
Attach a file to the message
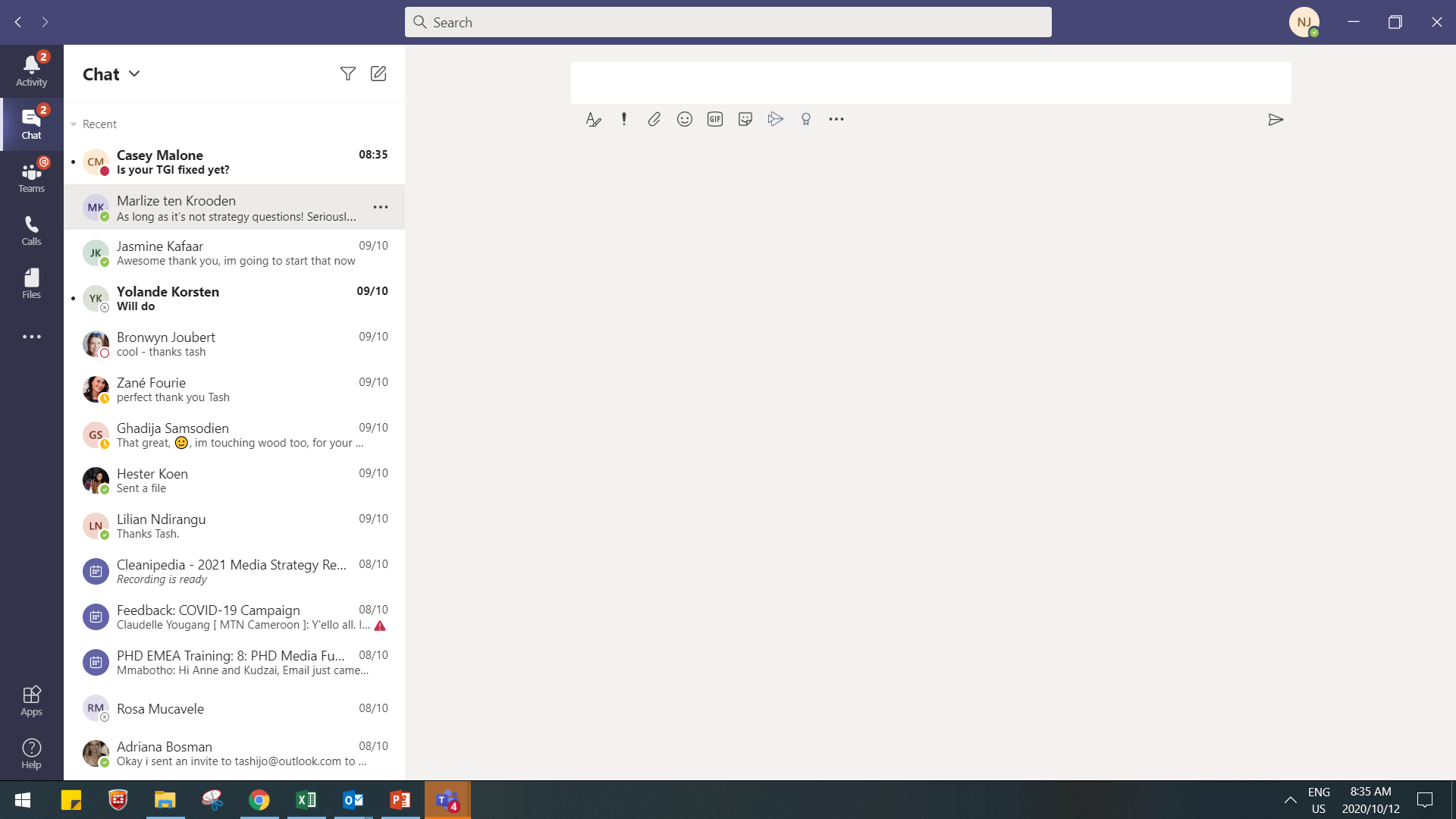coord(654,119)
